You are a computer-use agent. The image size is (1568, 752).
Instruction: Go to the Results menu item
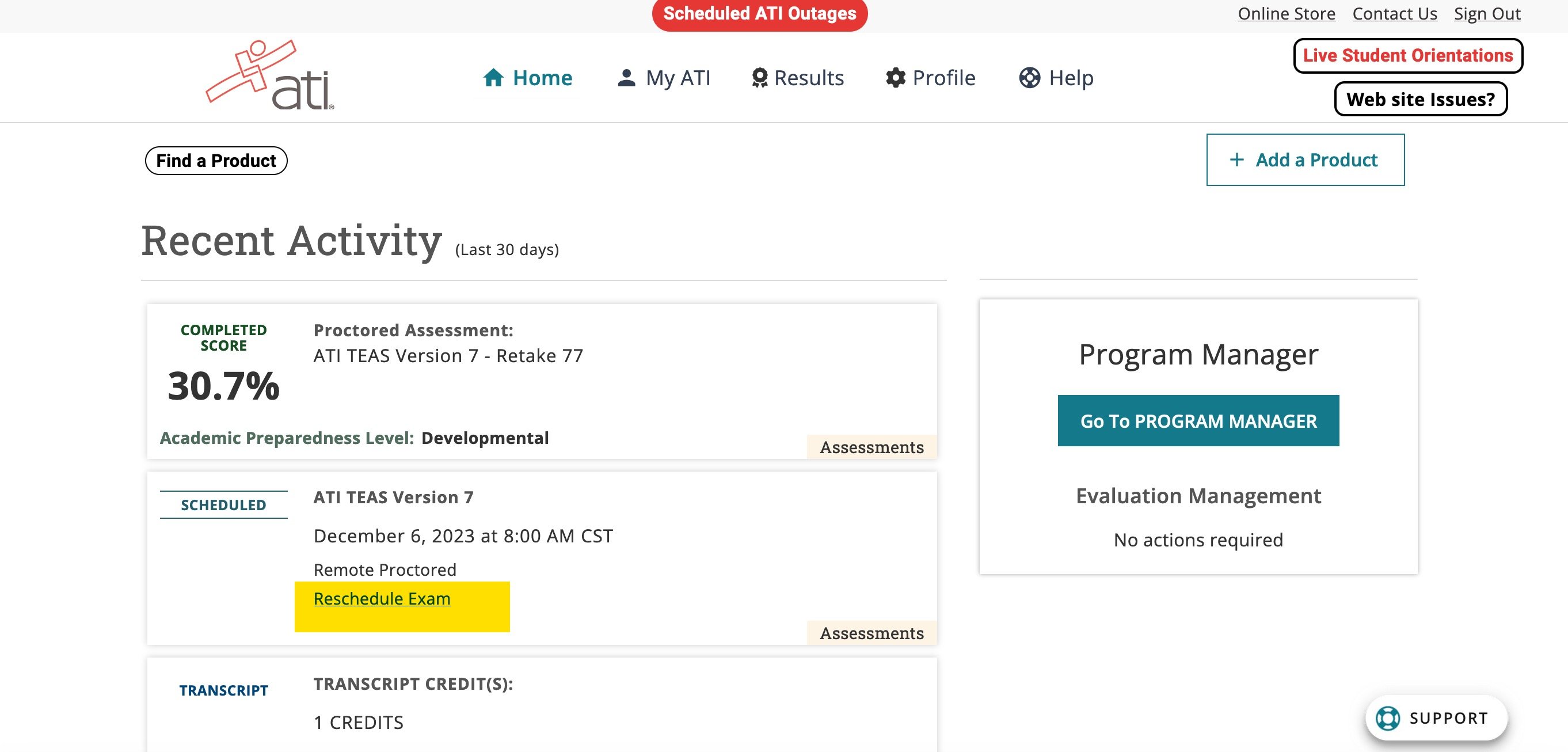click(797, 78)
